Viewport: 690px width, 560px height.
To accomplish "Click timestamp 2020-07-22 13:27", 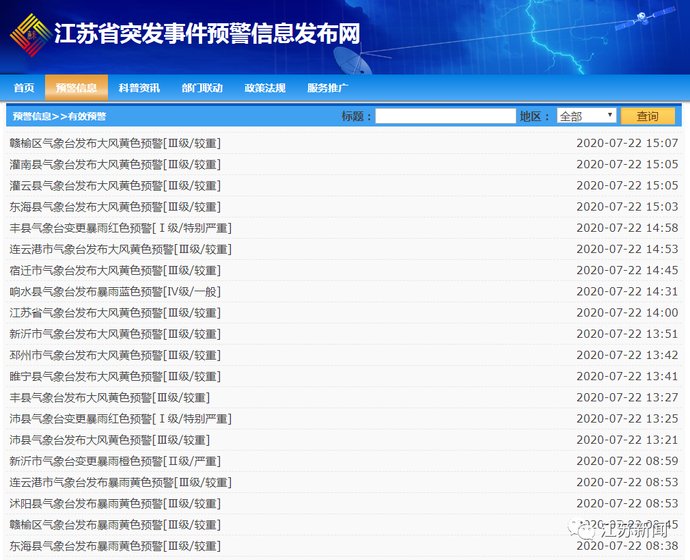I will click(627, 397).
